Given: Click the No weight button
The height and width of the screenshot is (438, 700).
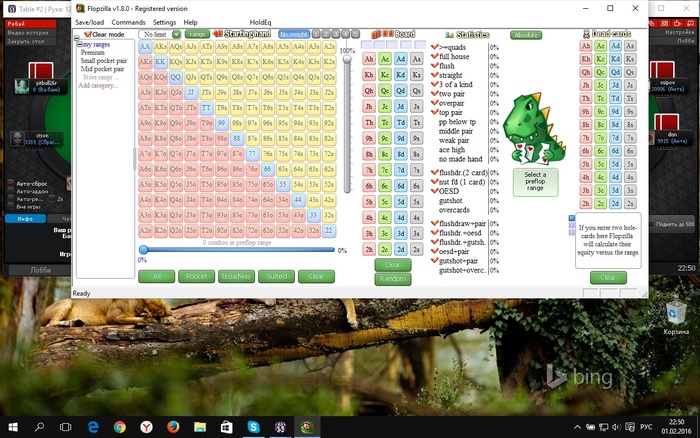Looking at the screenshot, I should (294, 34).
